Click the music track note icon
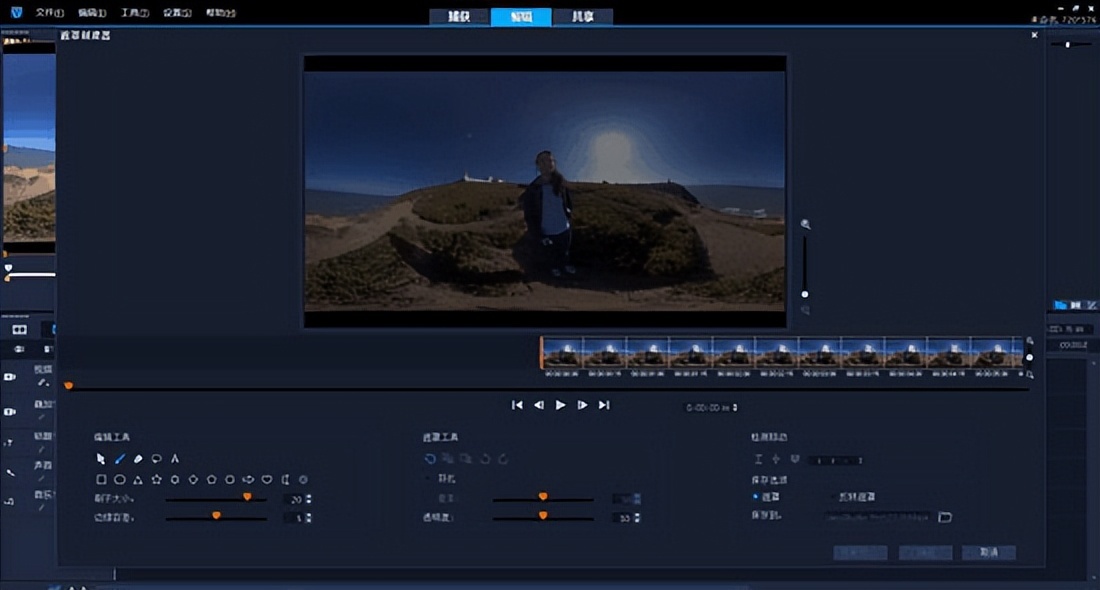Screen dimensions: 1100x590 tap(10, 502)
